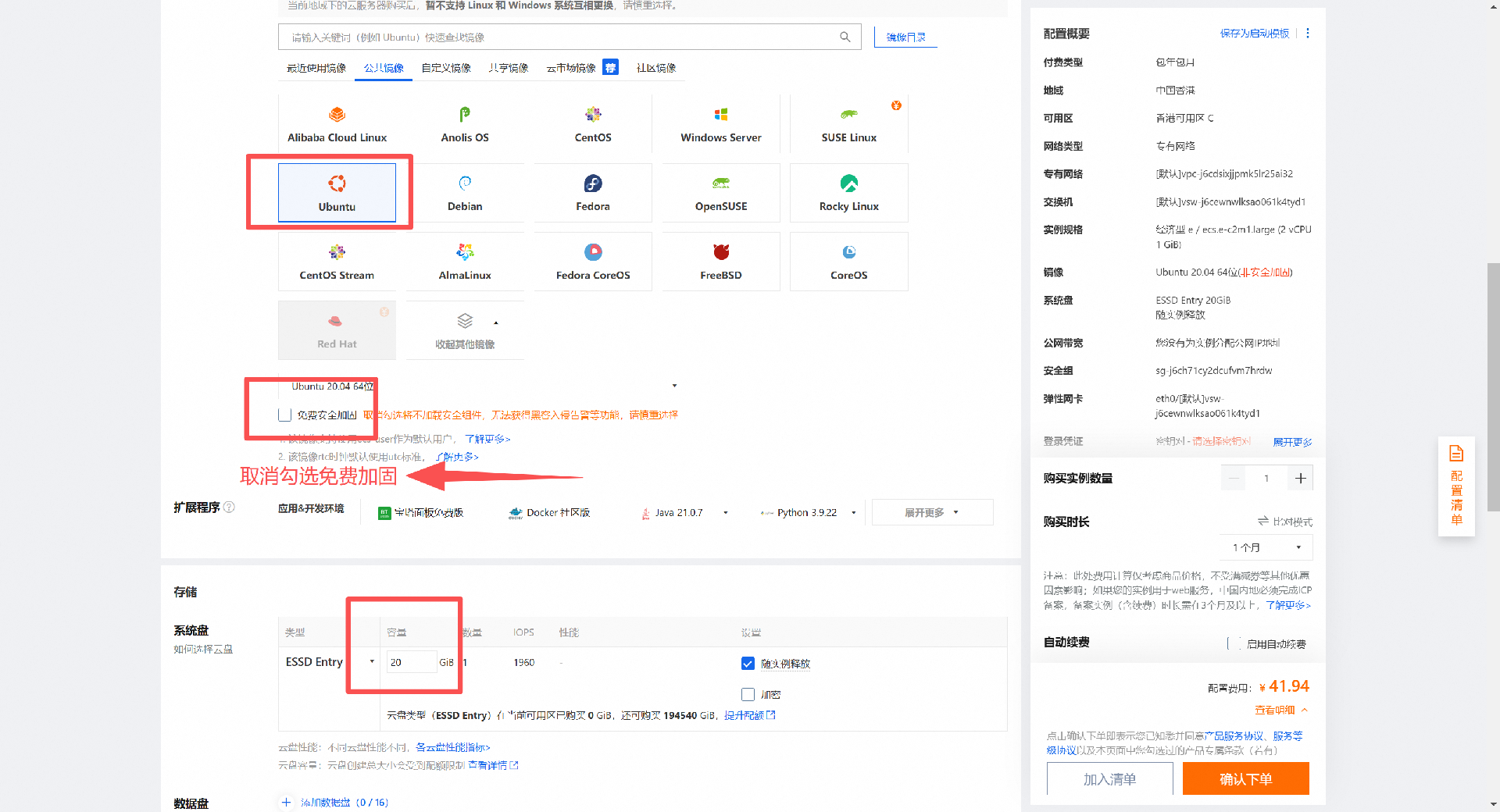The height and width of the screenshot is (812, 1500).
Task: Select the Windows Server image icon
Action: pyautogui.click(x=720, y=116)
